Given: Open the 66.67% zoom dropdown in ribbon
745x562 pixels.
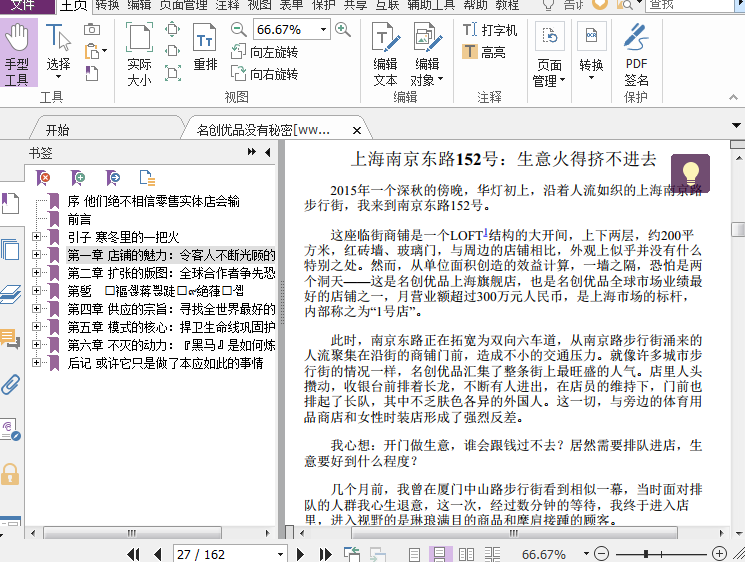Looking at the screenshot, I should click(x=323, y=29).
